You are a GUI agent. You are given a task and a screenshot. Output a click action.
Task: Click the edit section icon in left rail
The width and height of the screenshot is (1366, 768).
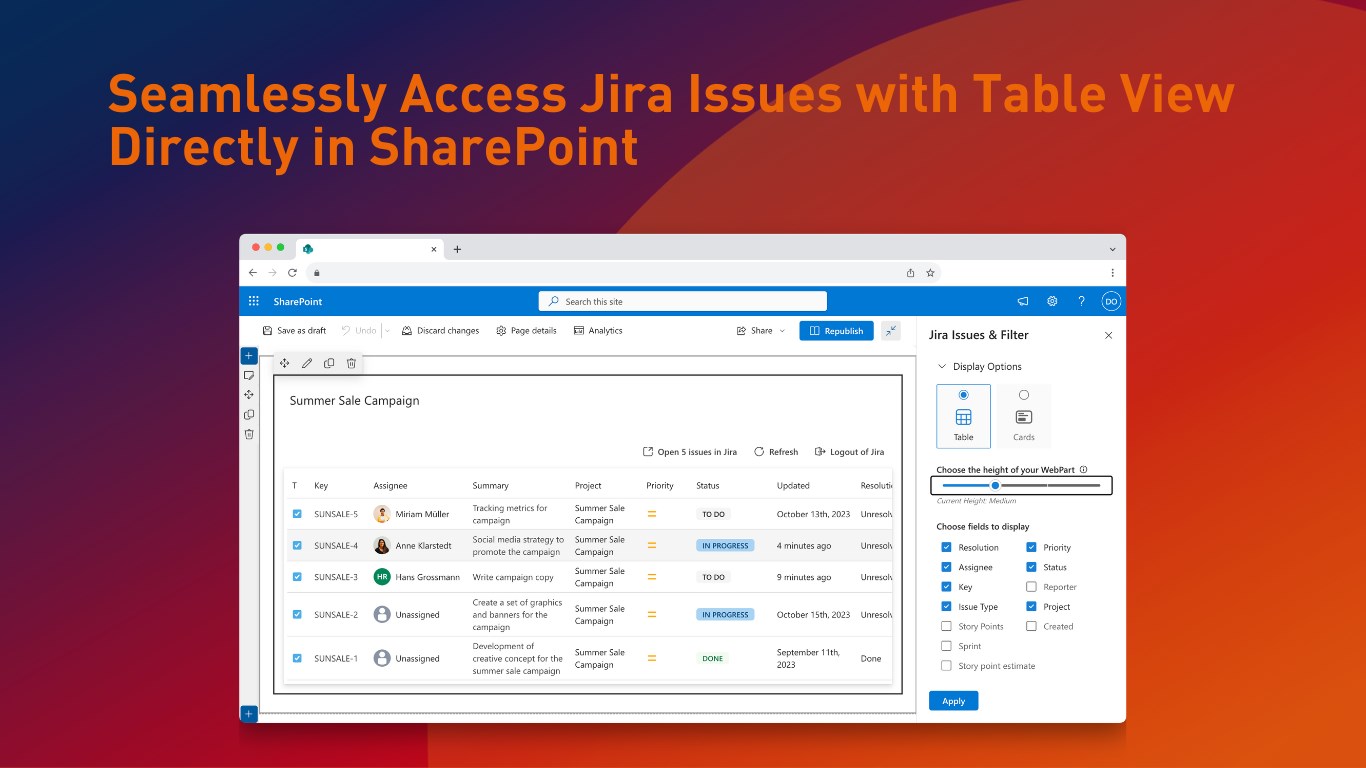(x=249, y=375)
